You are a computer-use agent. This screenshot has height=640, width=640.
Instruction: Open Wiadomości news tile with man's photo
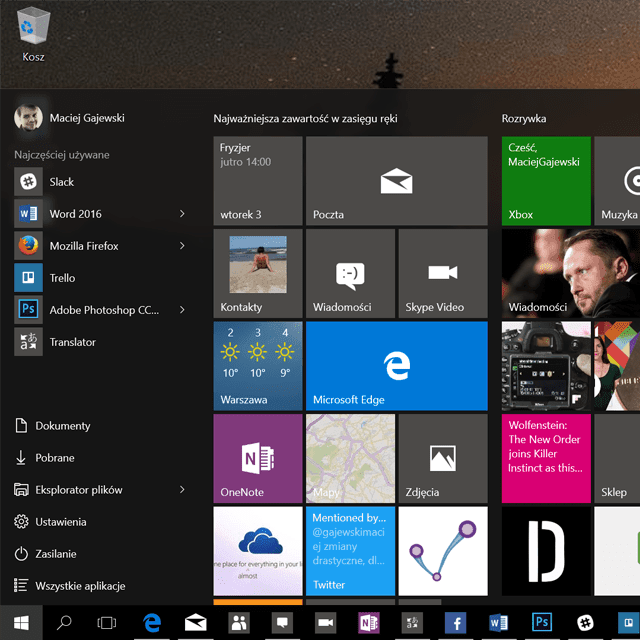[x=571, y=273]
